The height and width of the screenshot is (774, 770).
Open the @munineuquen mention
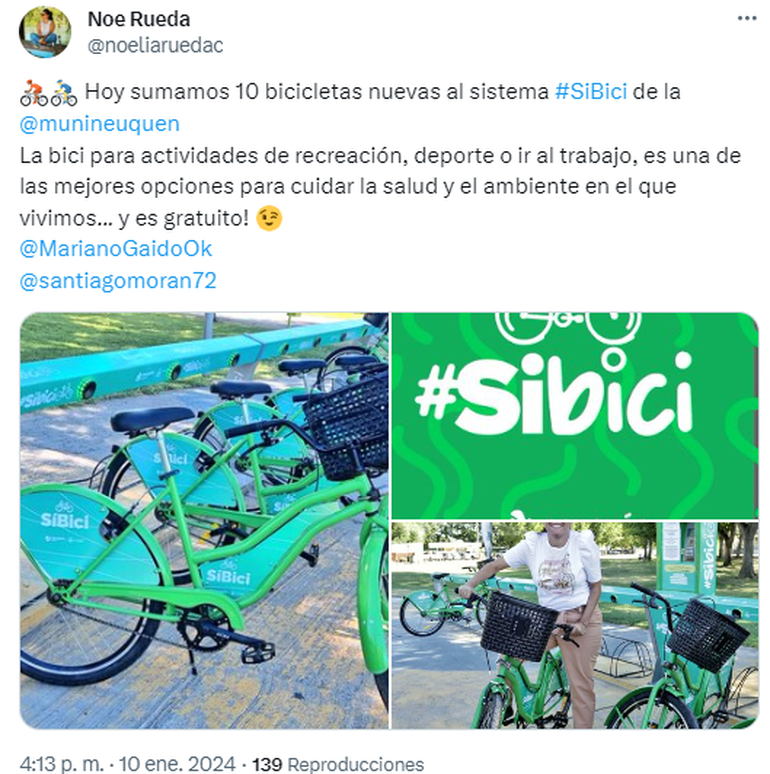point(99,124)
